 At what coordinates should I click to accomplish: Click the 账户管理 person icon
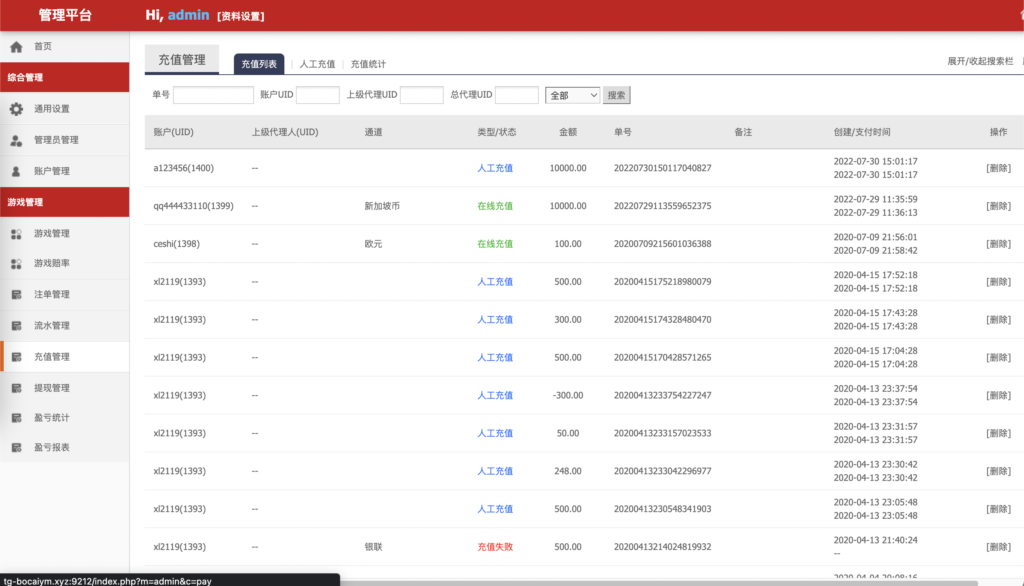point(16,171)
